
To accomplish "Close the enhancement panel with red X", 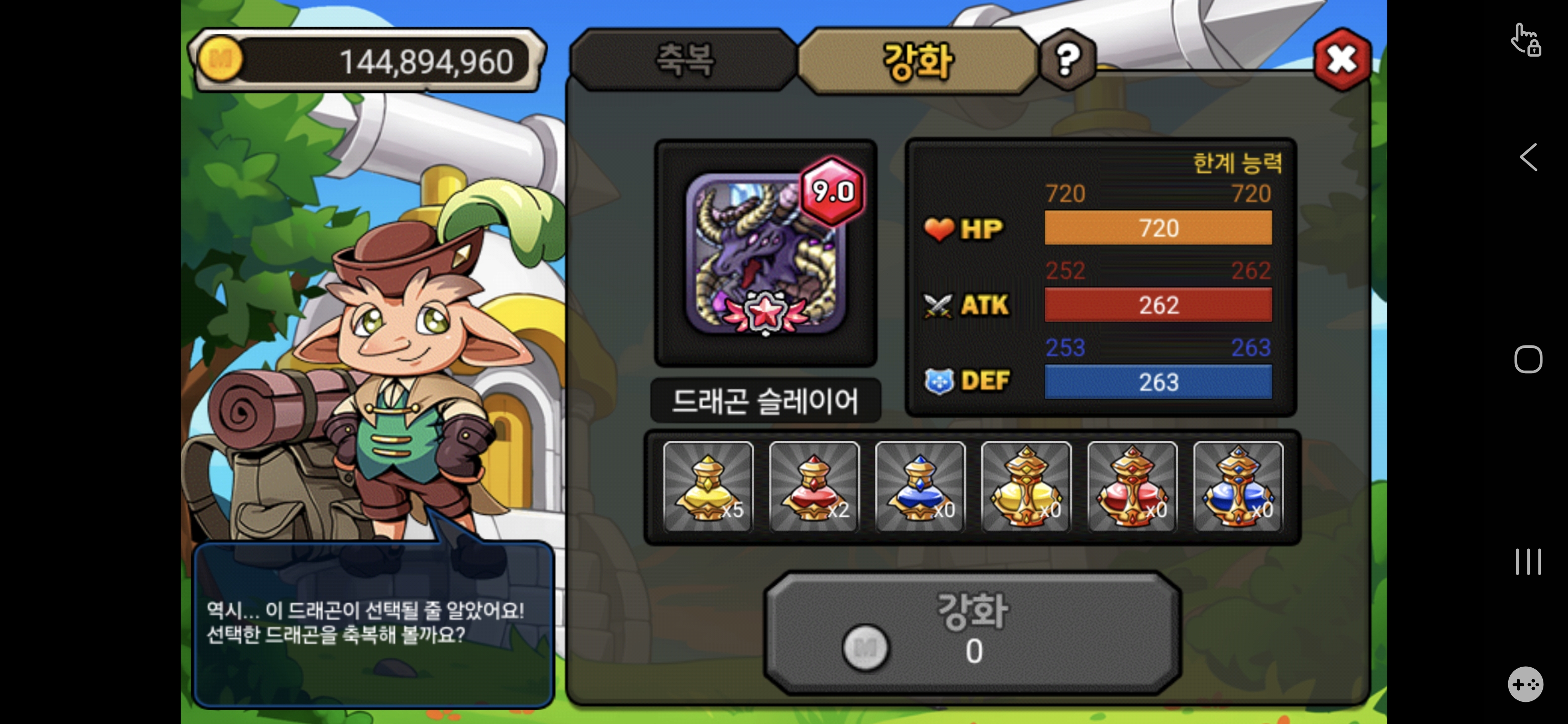I will tap(1341, 60).
